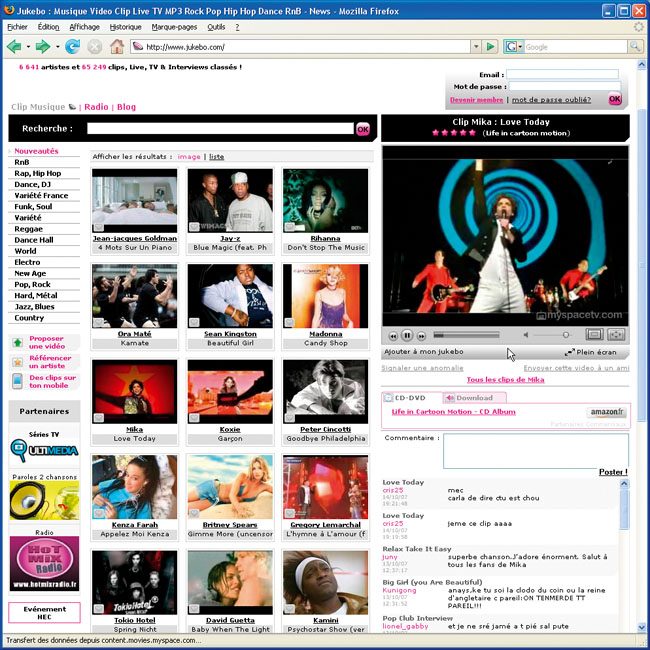Click the video progress seek bar
Image resolution: width=650 pixels, height=650 pixels.
[466, 335]
